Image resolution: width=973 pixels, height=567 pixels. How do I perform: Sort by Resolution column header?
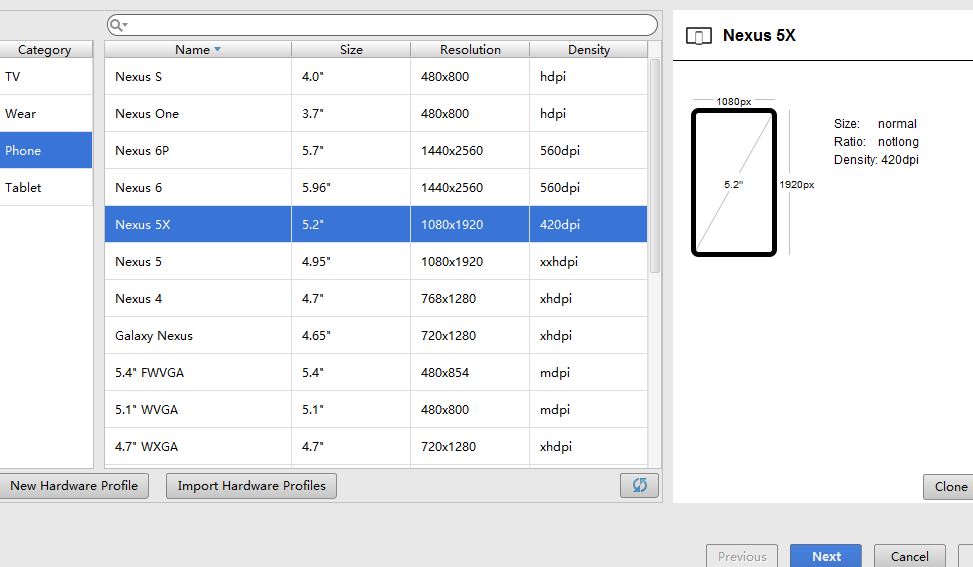470,50
